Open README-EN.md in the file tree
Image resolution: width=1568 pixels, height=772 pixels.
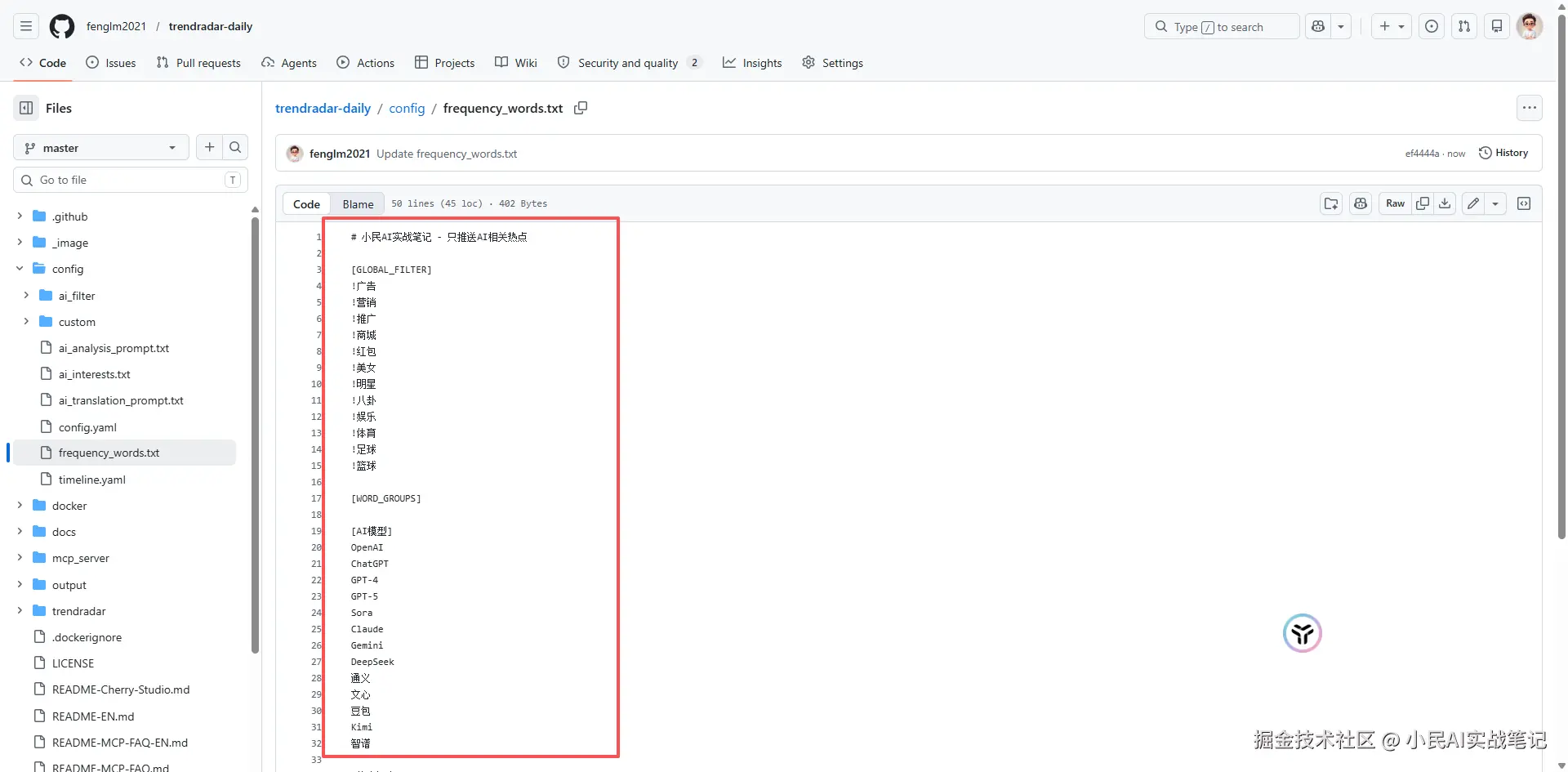point(93,716)
